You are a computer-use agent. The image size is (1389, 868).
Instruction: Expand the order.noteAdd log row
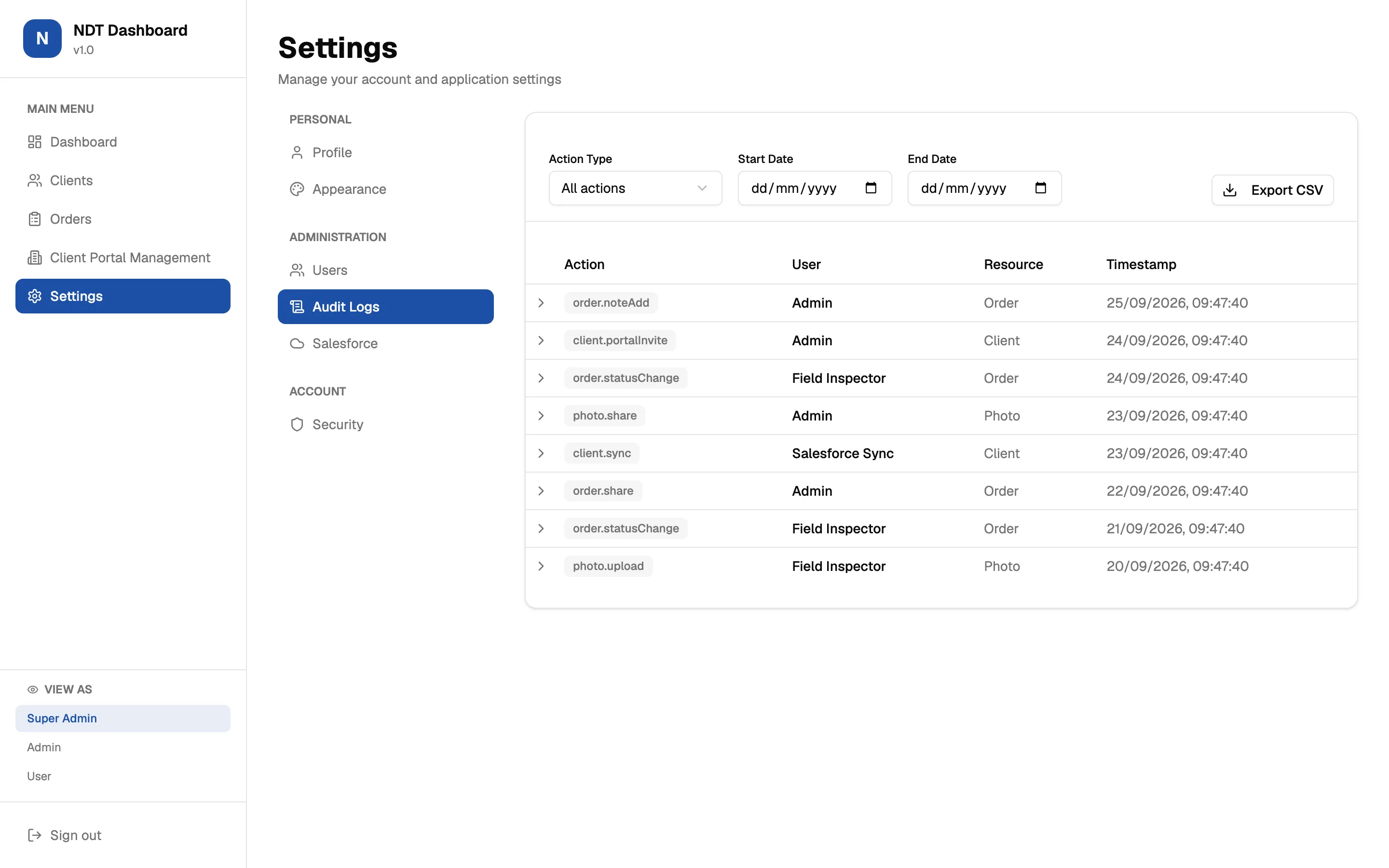pos(541,303)
